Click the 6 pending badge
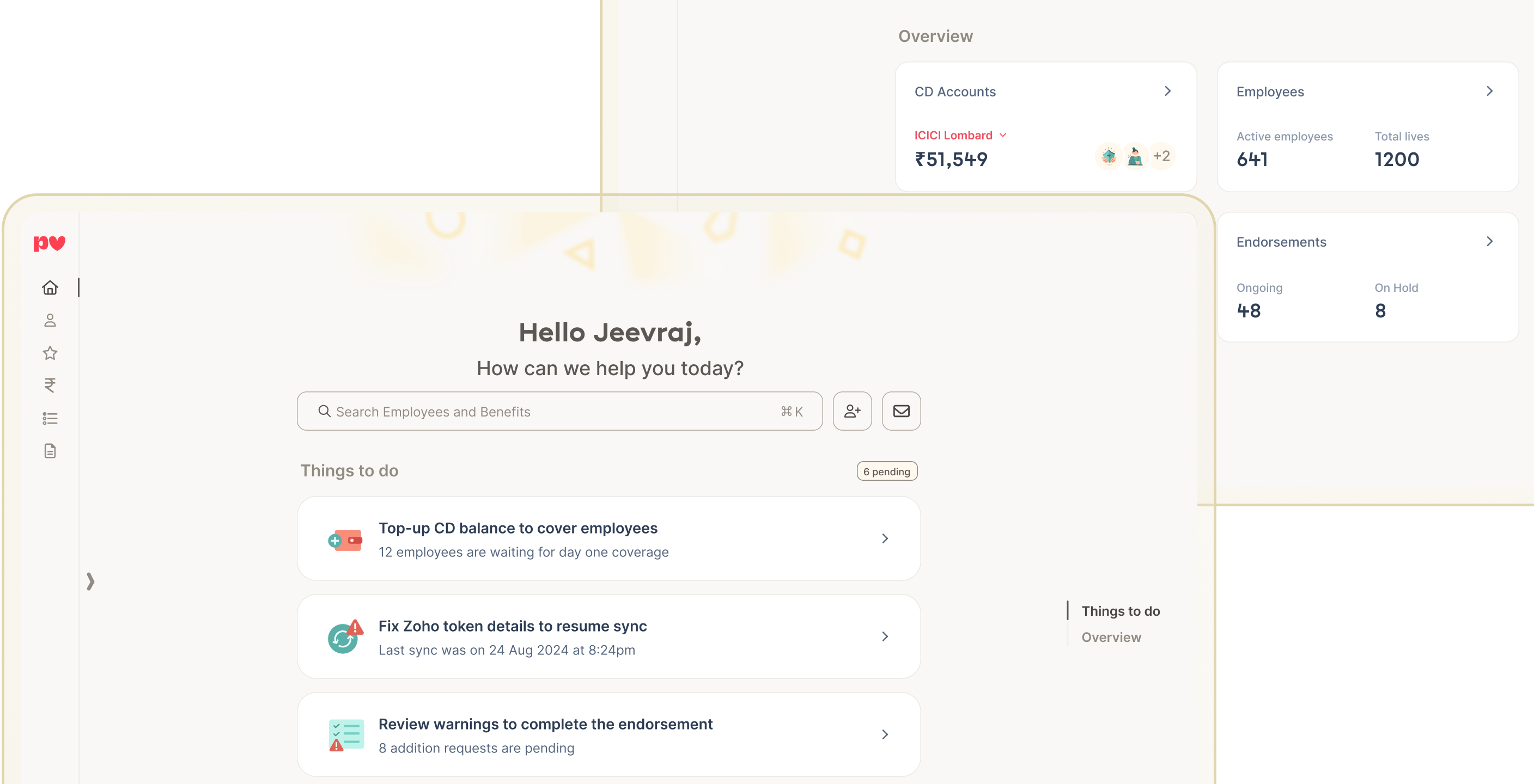Viewport: 1534px width, 784px height. (x=887, y=471)
